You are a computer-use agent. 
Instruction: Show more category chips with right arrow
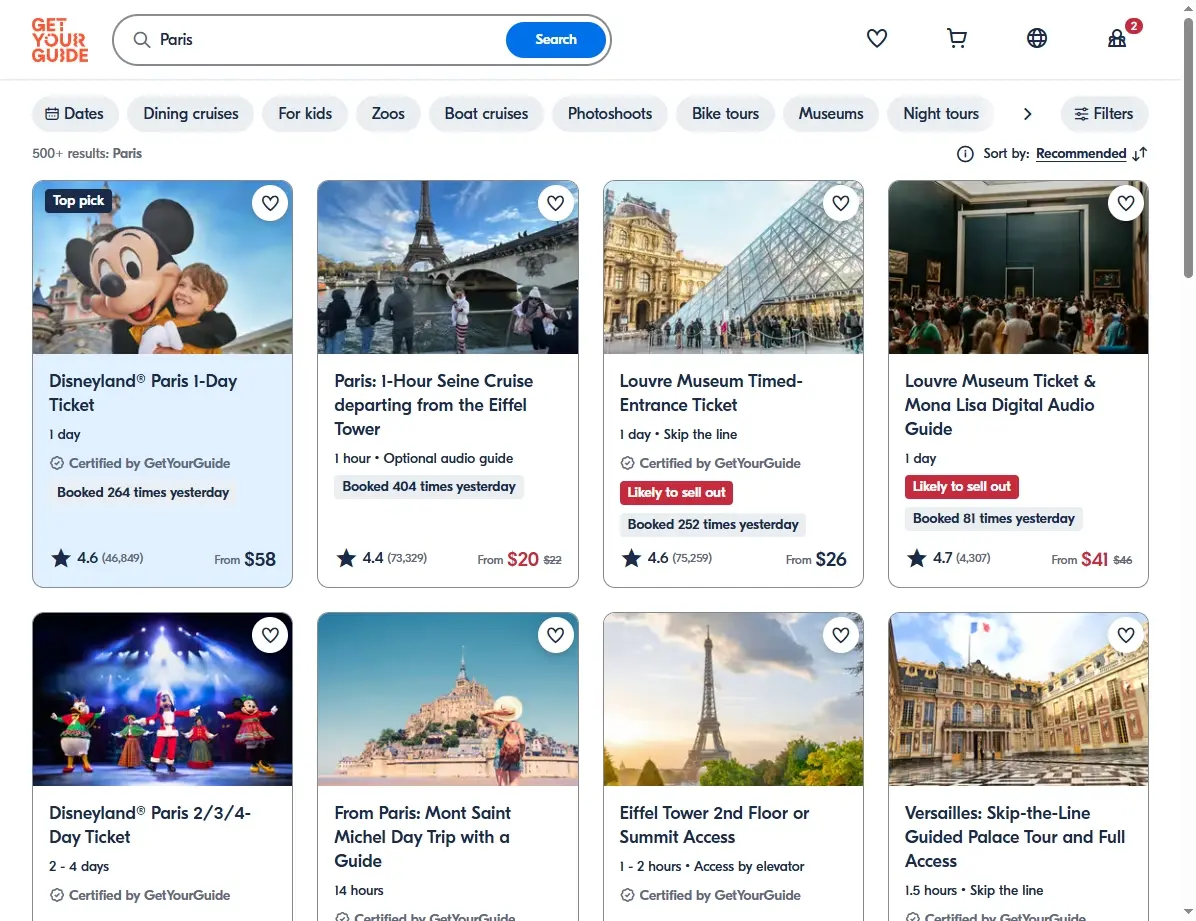coord(1027,114)
